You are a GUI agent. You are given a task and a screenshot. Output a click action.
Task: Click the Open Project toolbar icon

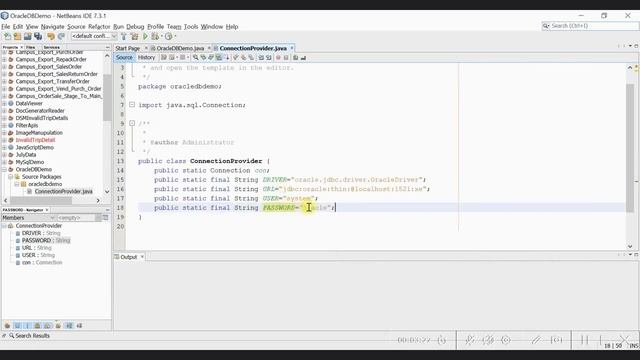pos(28,37)
